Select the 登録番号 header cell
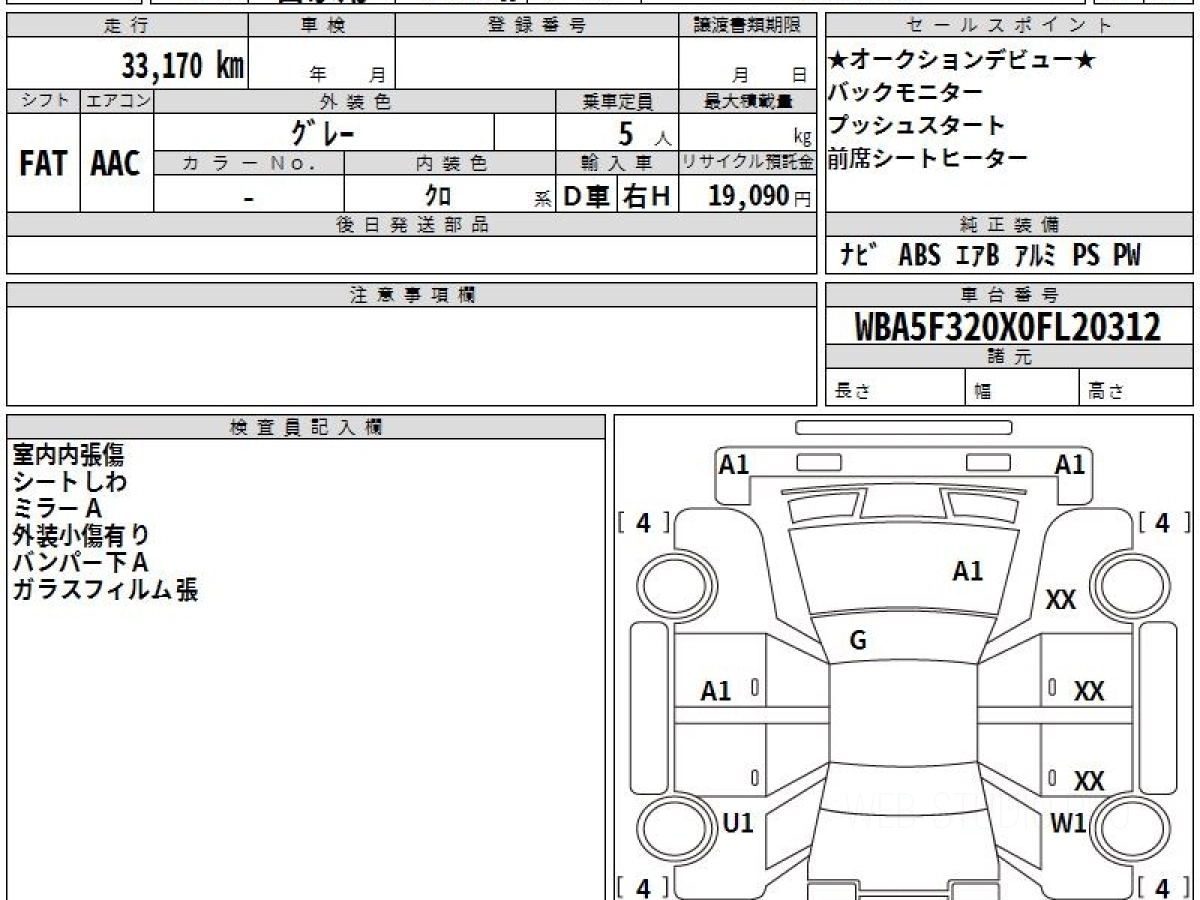 (536, 26)
